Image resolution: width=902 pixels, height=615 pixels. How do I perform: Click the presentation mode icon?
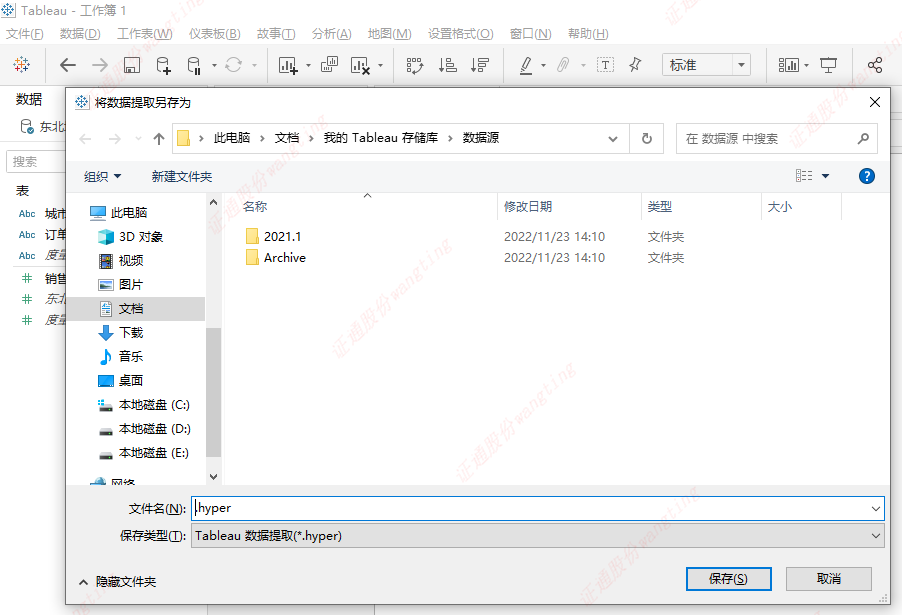pos(828,65)
